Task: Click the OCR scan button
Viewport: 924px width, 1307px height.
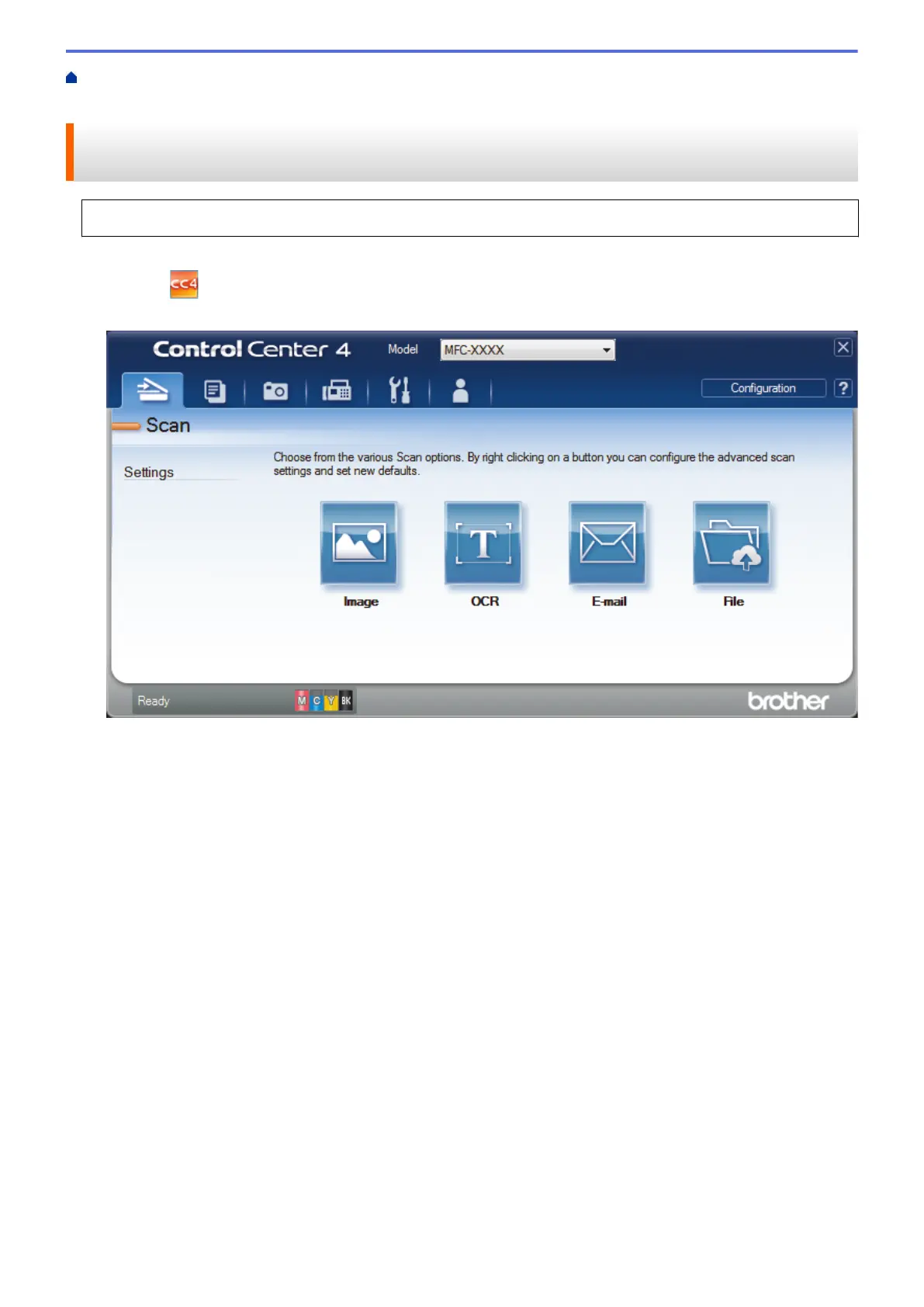Action: tap(483, 543)
